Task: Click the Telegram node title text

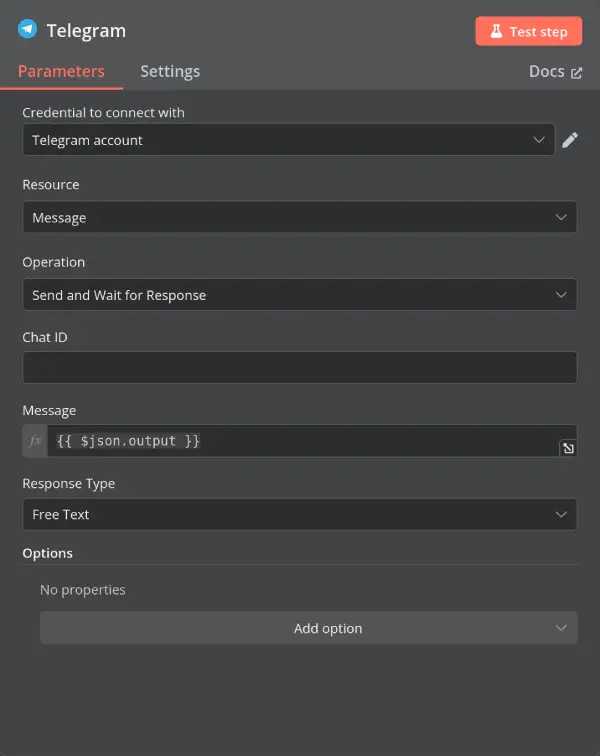Action: click(86, 30)
